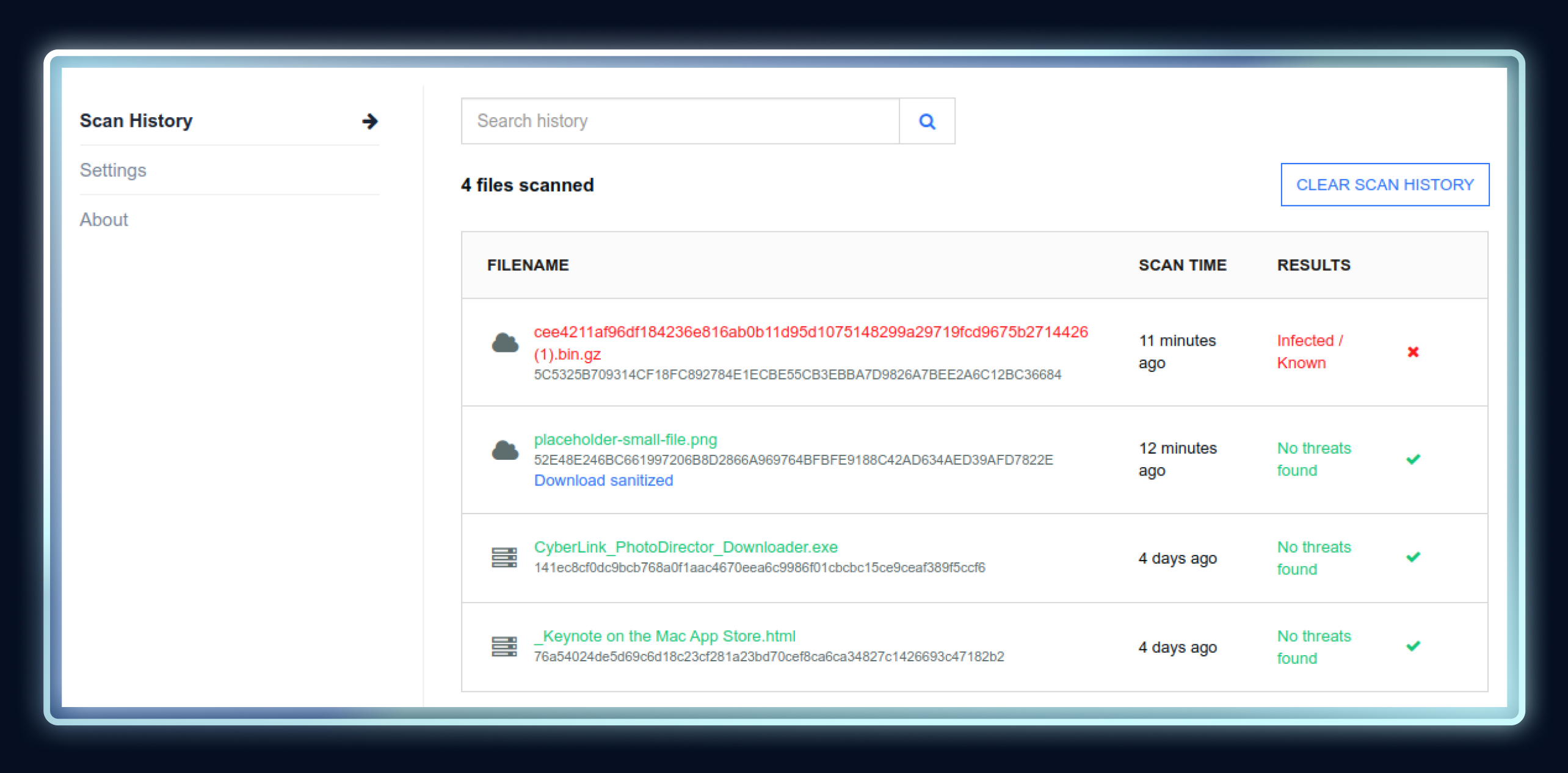Image resolution: width=1568 pixels, height=773 pixels.
Task: Go to the Settings menu item
Action: [x=113, y=170]
